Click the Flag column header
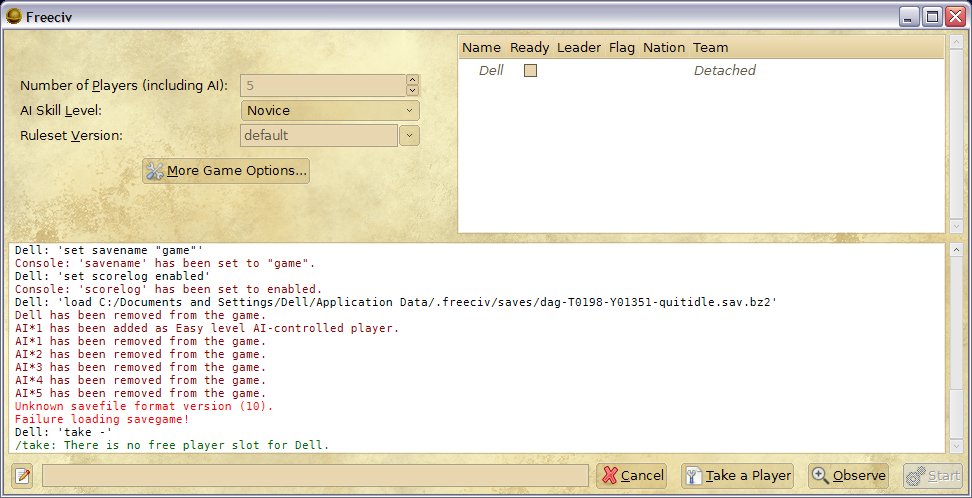The image size is (972, 498). [621, 47]
